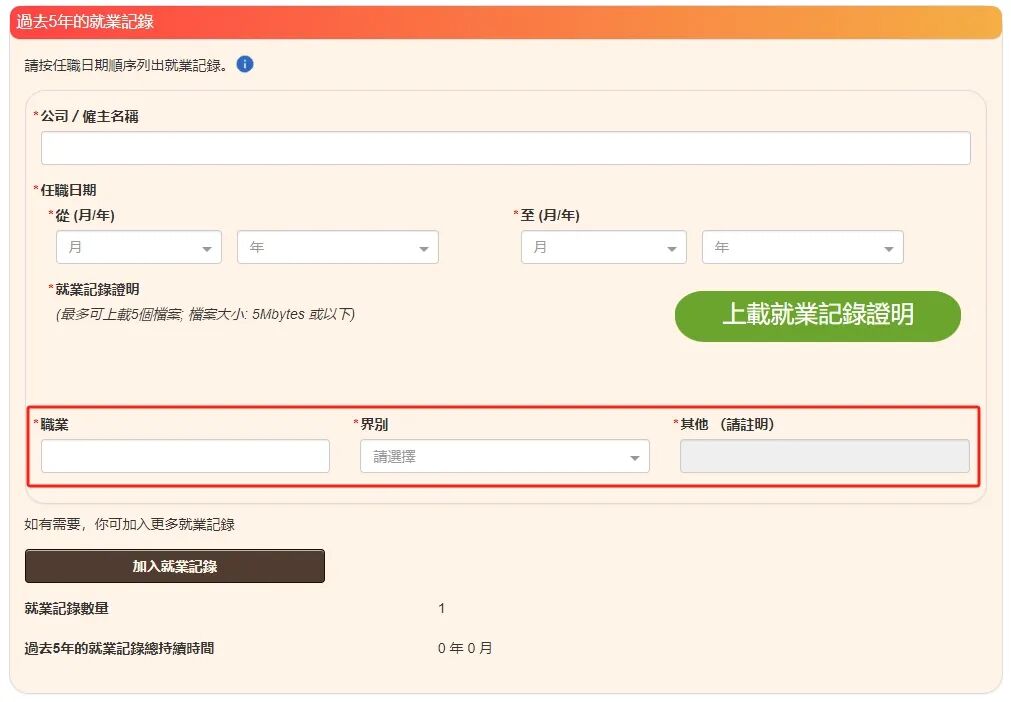Click the 就業記錄數量 count value showing 1
Screen dimensions: 1011x702
[441, 607]
